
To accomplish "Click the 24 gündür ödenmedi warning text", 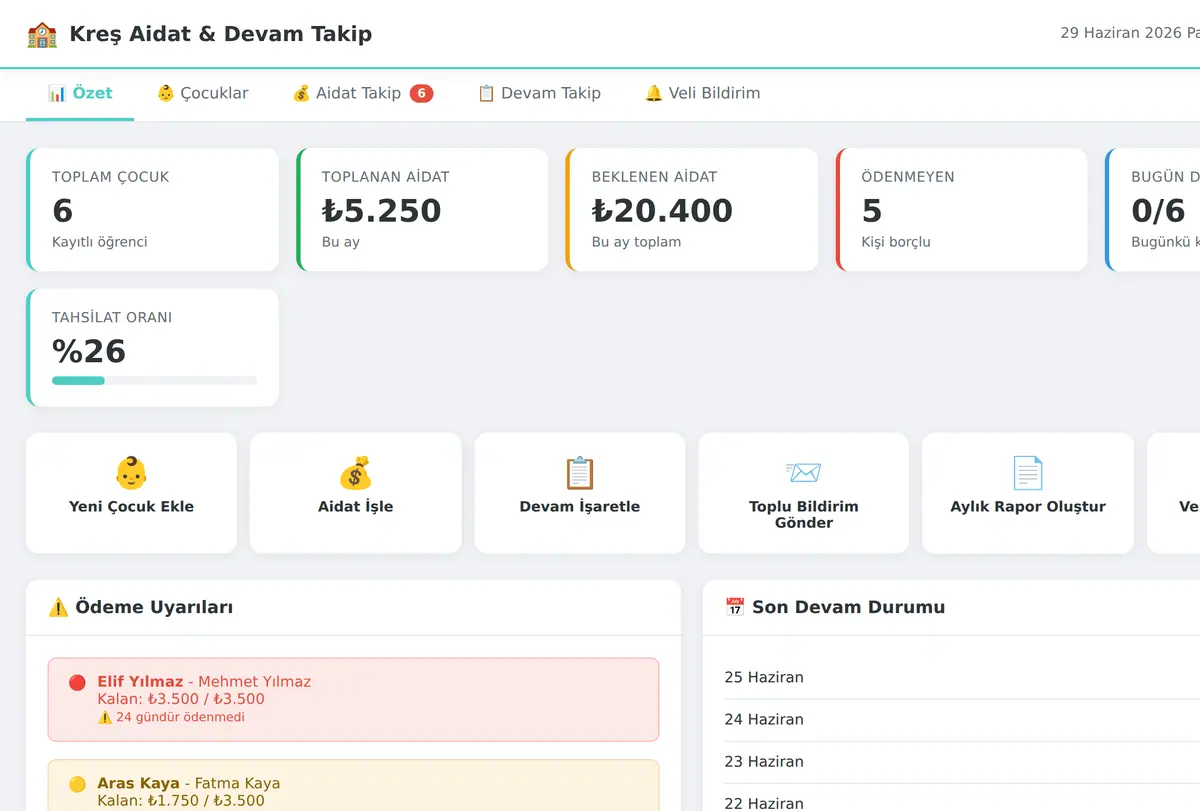I will point(171,717).
